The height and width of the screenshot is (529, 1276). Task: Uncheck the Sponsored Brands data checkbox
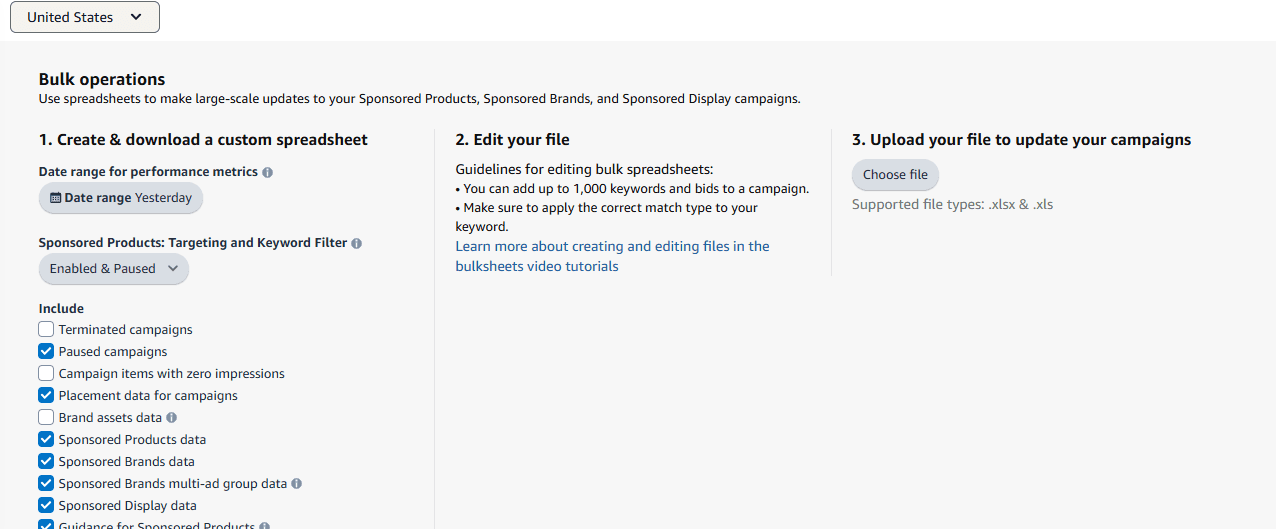tap(46, 461)
